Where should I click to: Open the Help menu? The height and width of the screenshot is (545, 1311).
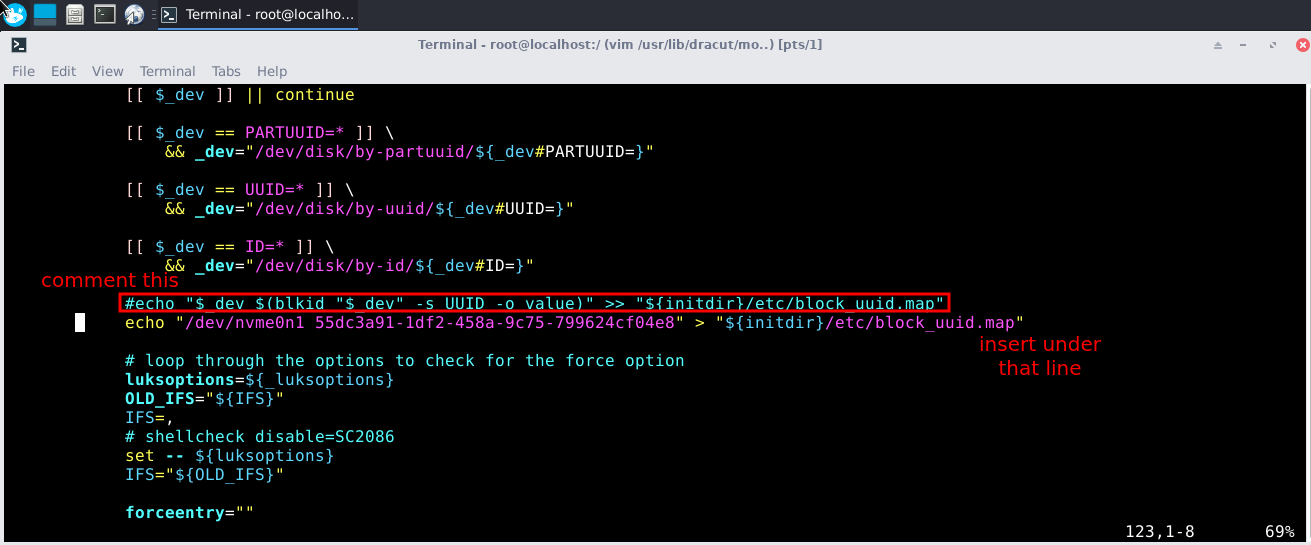click(272, 71)
